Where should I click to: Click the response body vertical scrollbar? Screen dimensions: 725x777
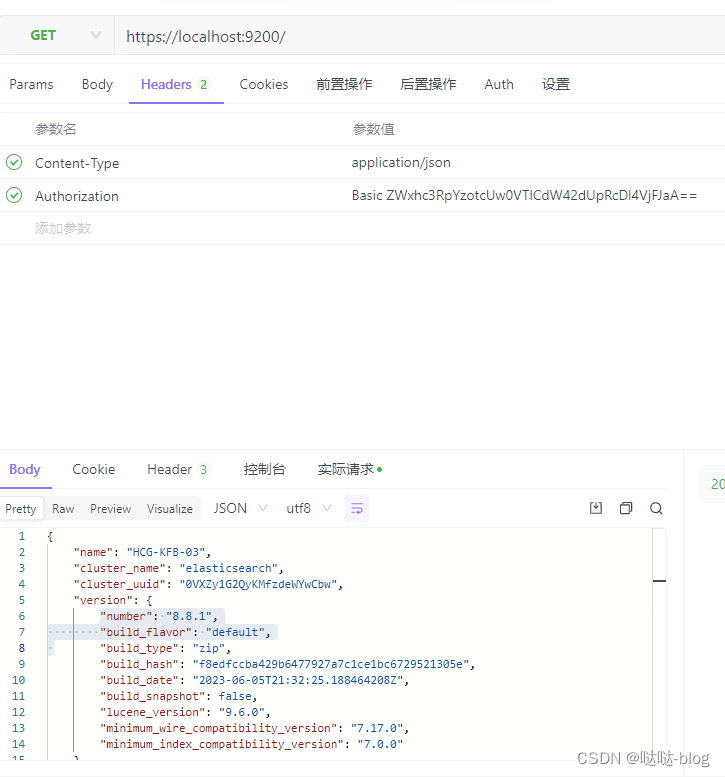point(659,643)
